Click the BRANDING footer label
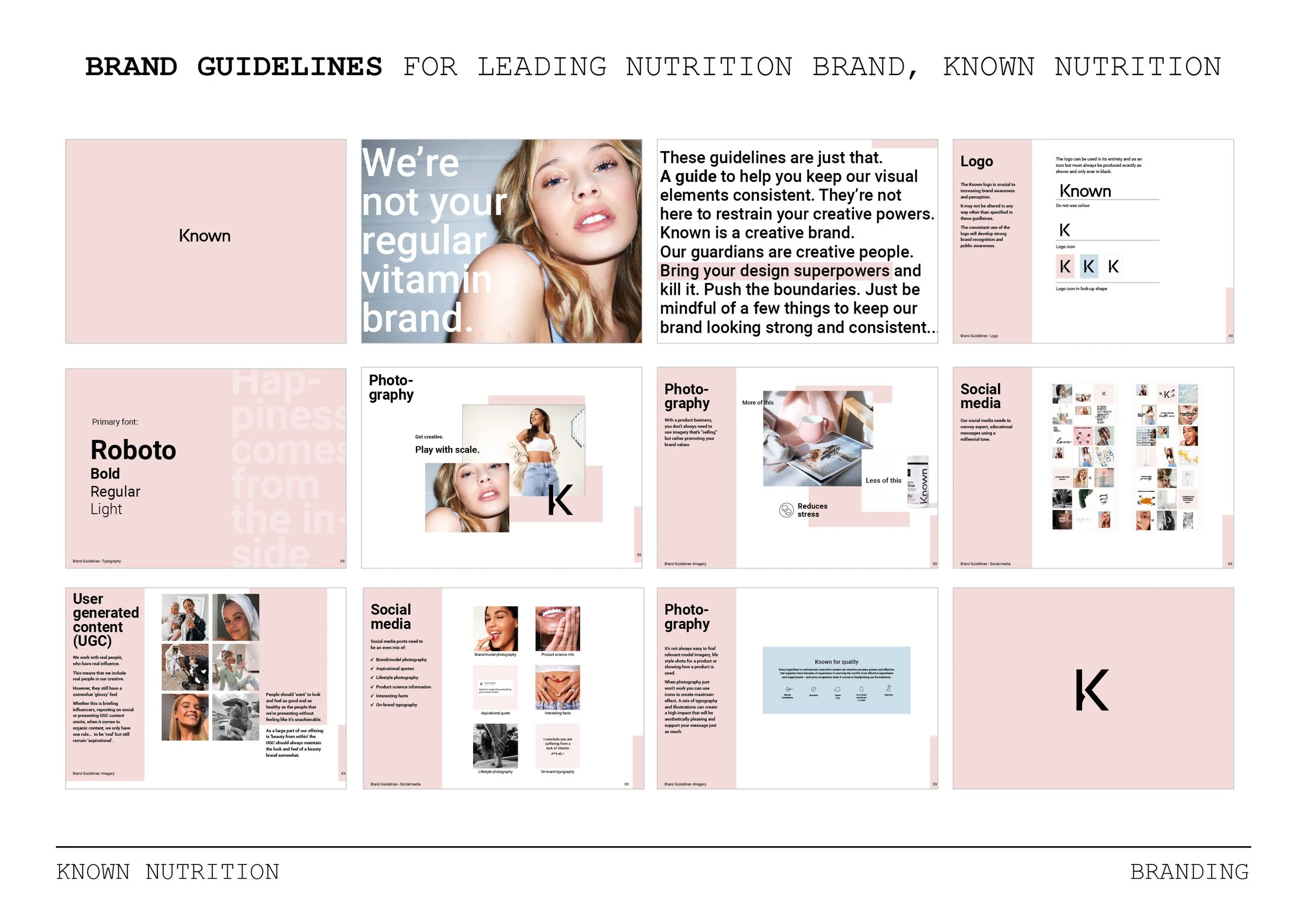This screenshot has height=924, width=1307. point(1189,872)
